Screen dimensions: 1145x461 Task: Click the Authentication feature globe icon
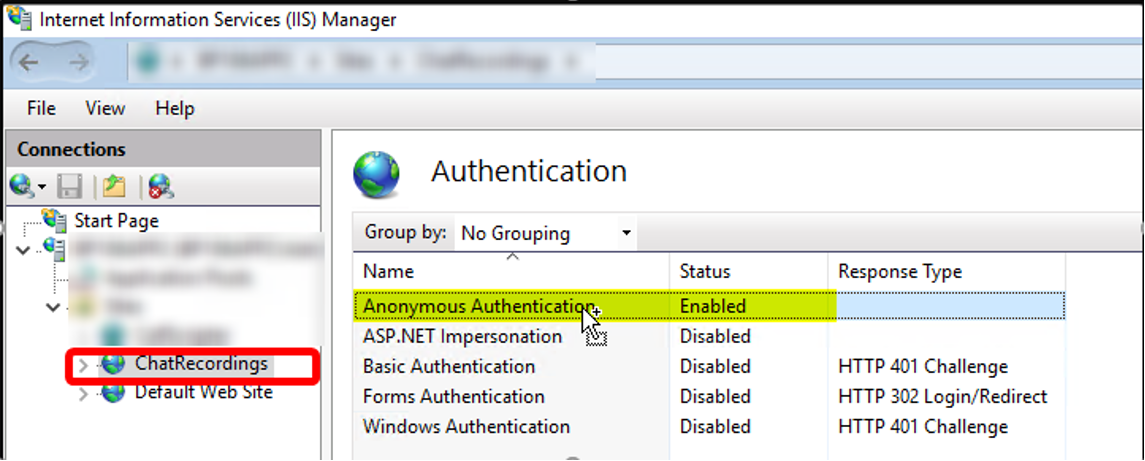tap(376, 175)
